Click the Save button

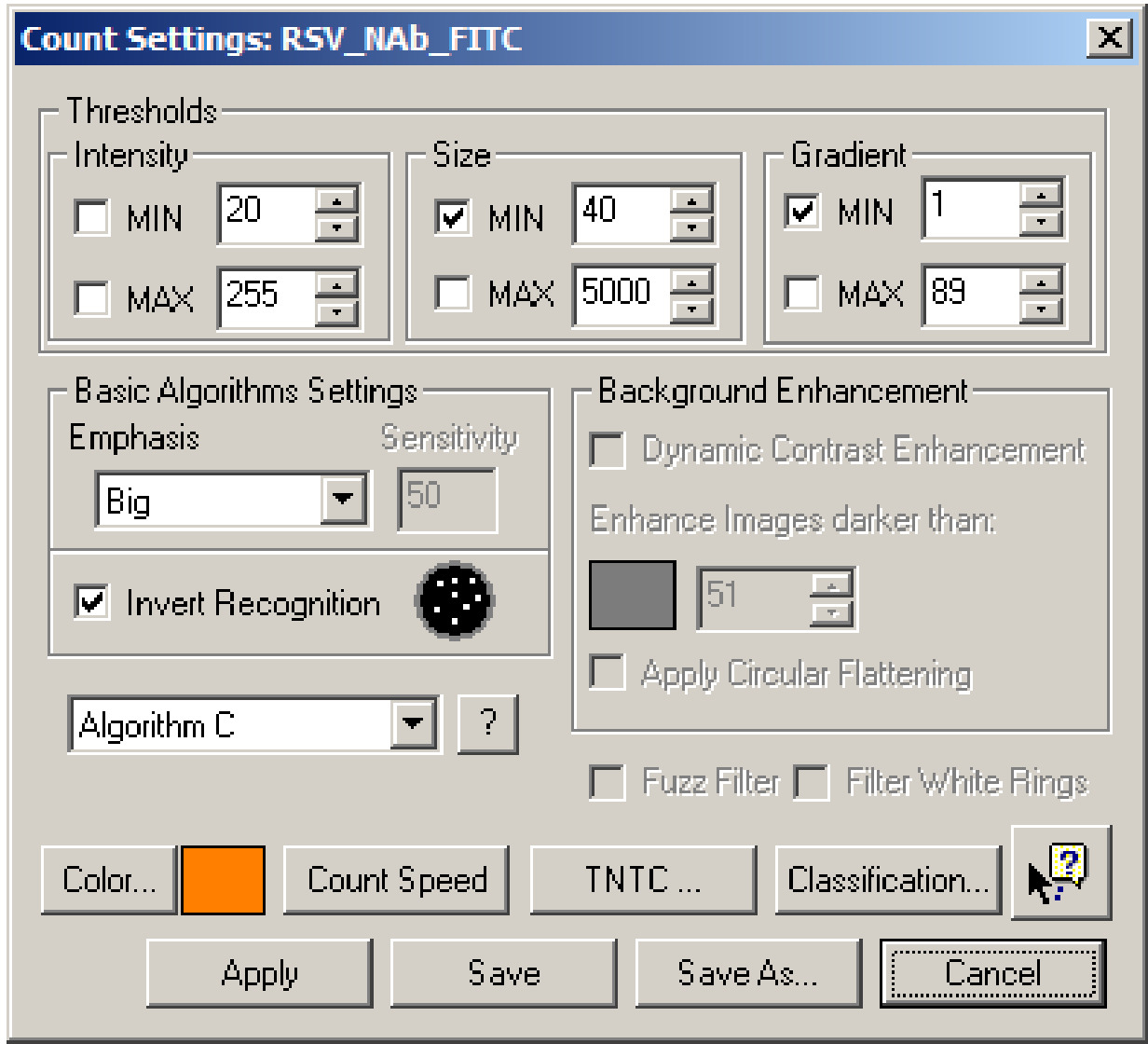504,973
